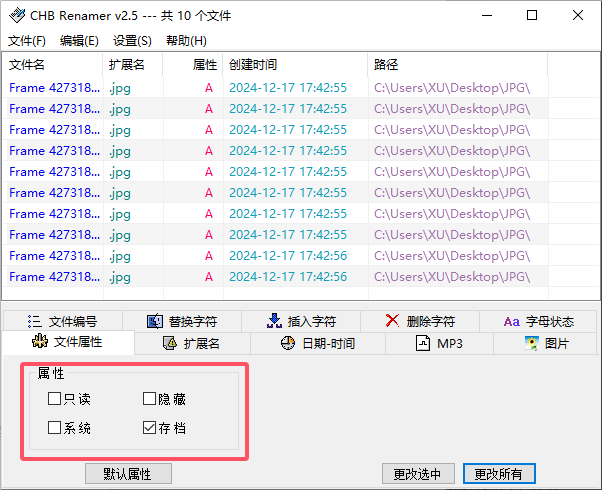Sort by the 路径 column header
The image size is (602, 490).
tap(458, 65)
